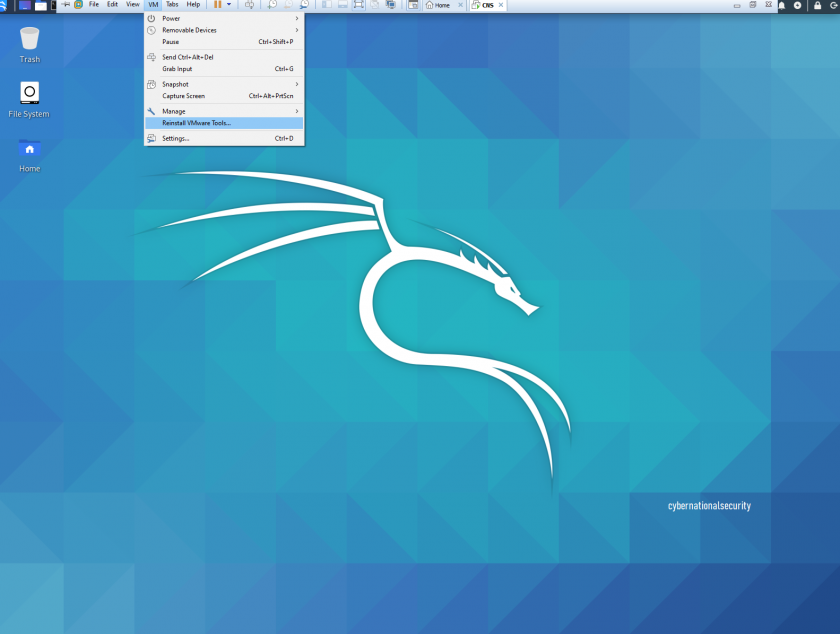The width and height of the screenshot is (840, 634).
Task: Open the Snapshot Manager toolbar icon
Action: click(x=304, y=5)
